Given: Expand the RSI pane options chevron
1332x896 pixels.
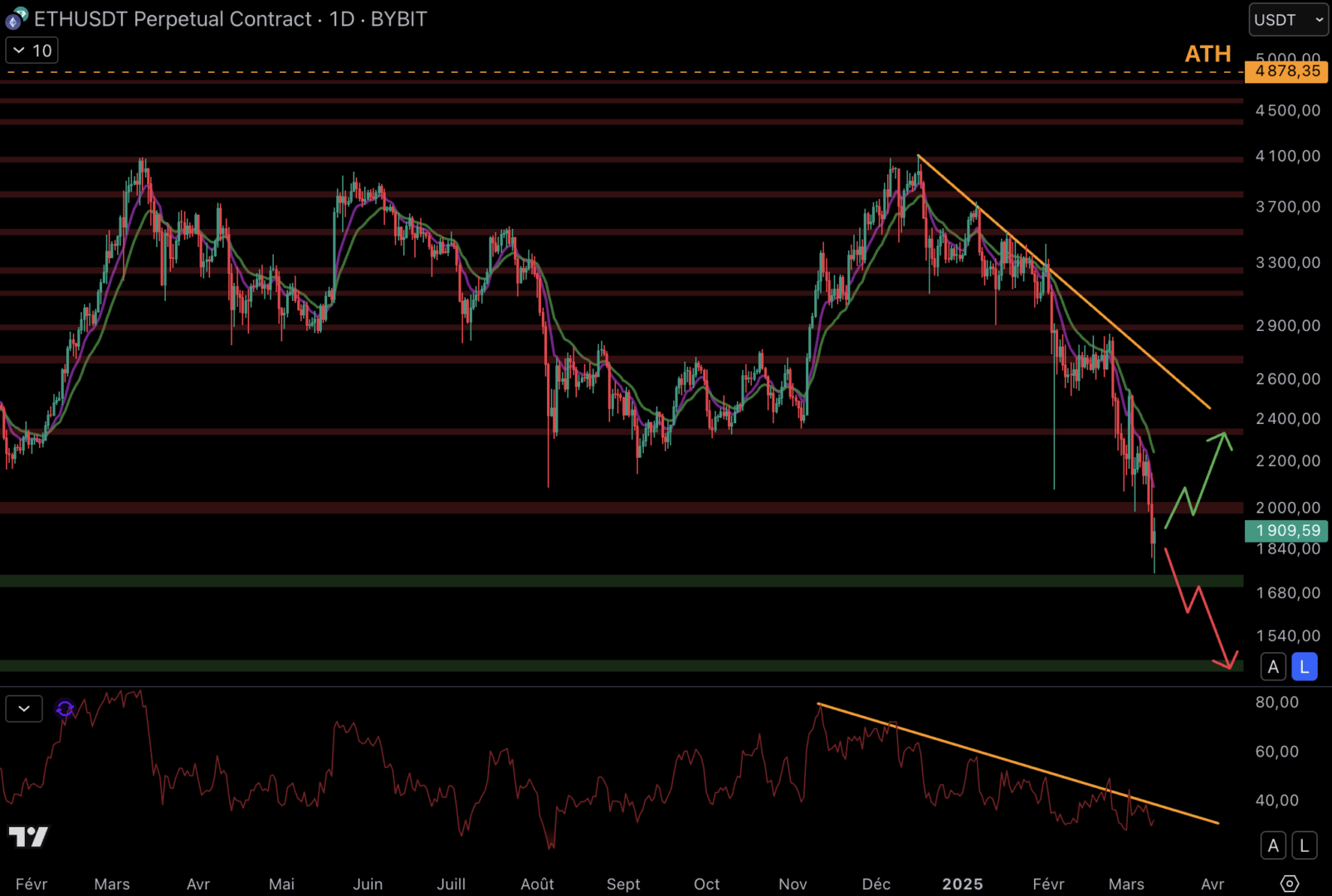Looking at the screenshot, I should pos(23,708).
